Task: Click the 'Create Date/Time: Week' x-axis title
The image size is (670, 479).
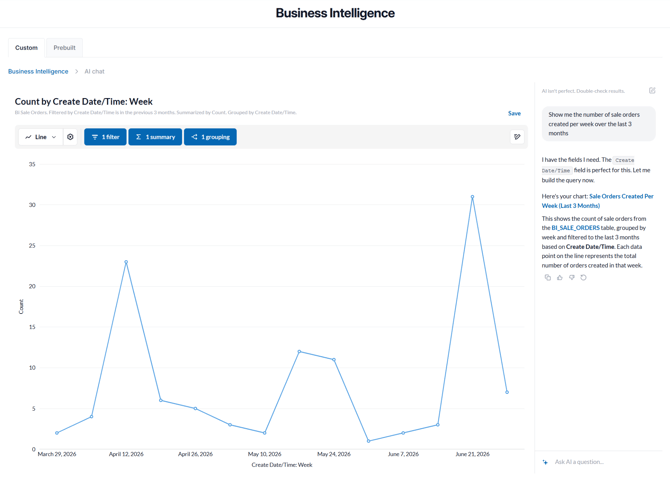Action: 282,465
